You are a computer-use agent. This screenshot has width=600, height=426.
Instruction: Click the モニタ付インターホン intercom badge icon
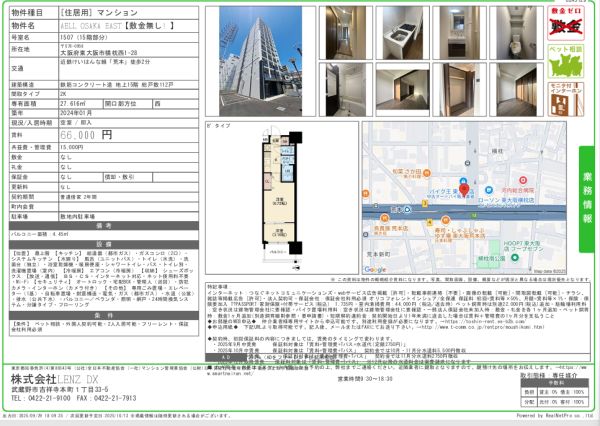point(566,100)
